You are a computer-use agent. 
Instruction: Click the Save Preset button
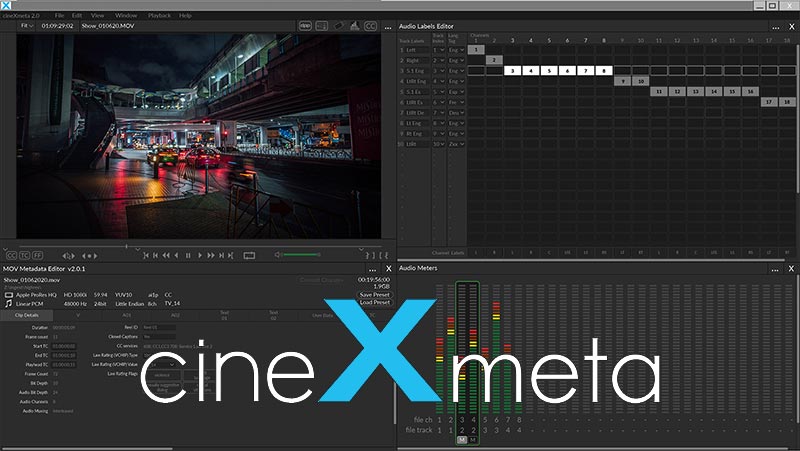374,294
